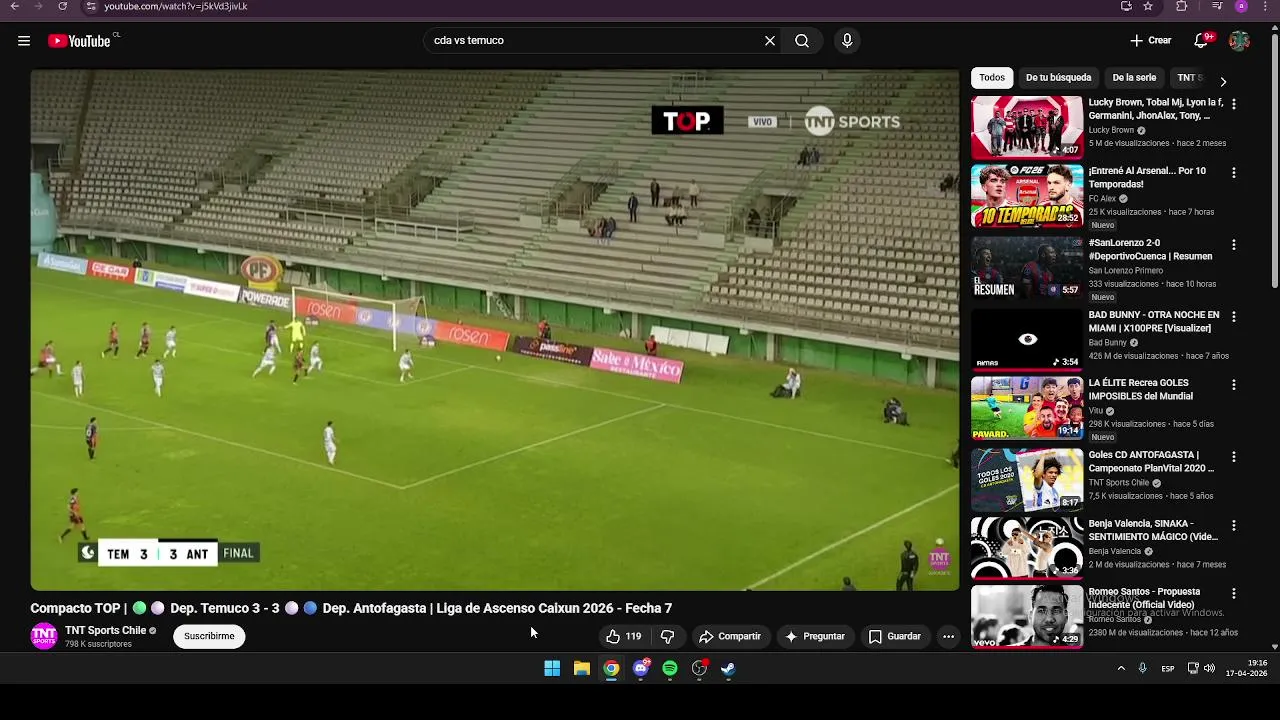Reload the page in Chrome
Viewport: 1280px width, 720px height.
62,6
